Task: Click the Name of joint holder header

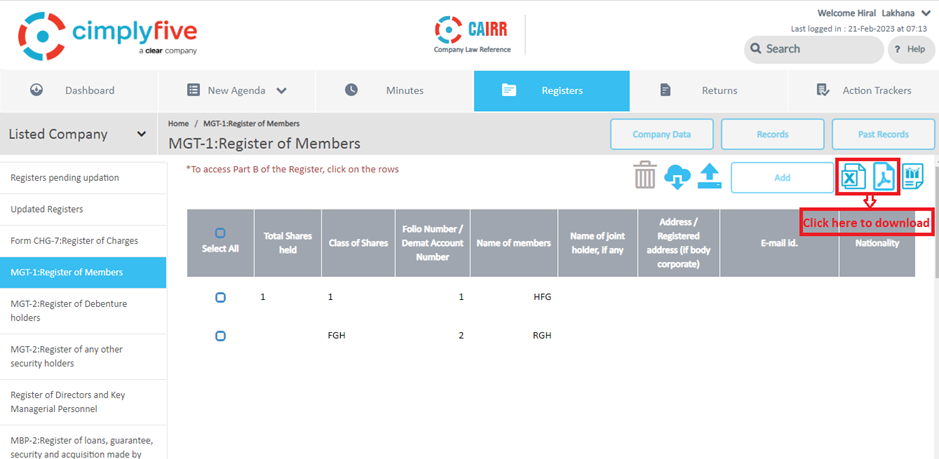Action: 597,243
